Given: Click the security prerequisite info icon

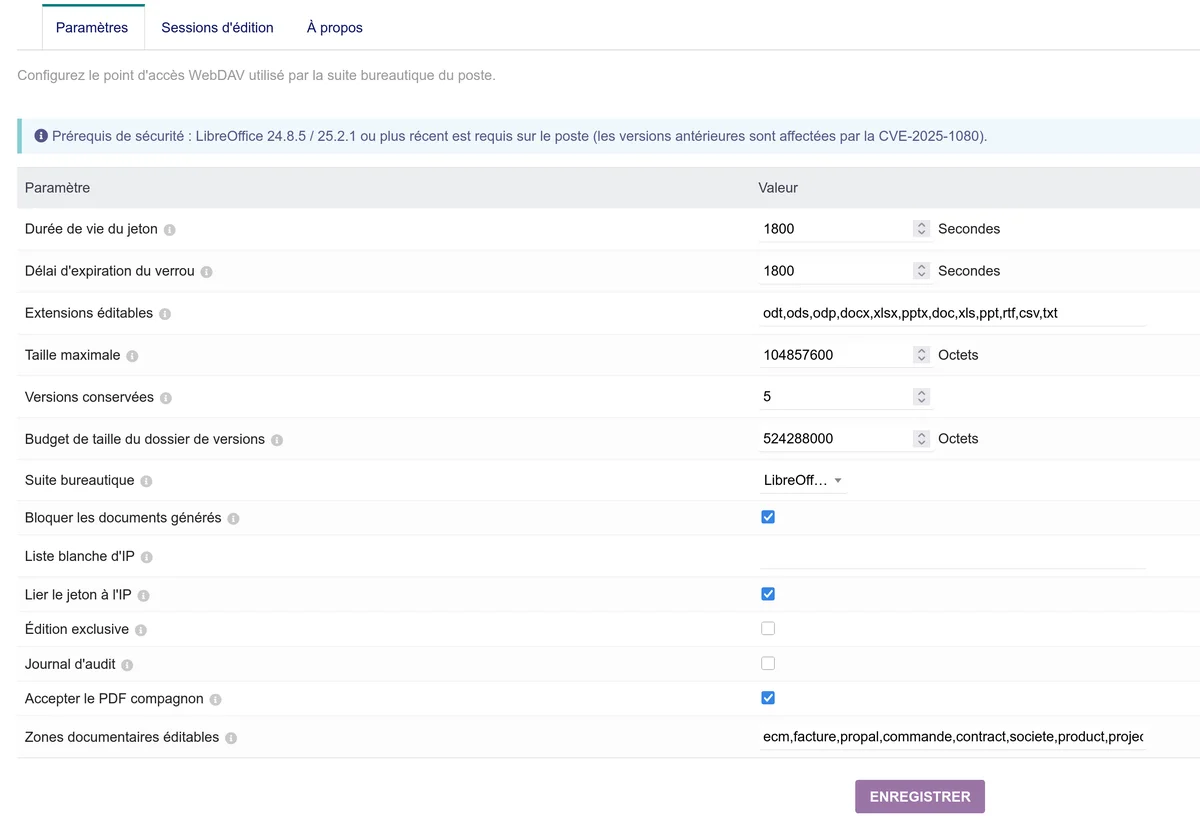Looking at the screenshot, I should point(41,136).
